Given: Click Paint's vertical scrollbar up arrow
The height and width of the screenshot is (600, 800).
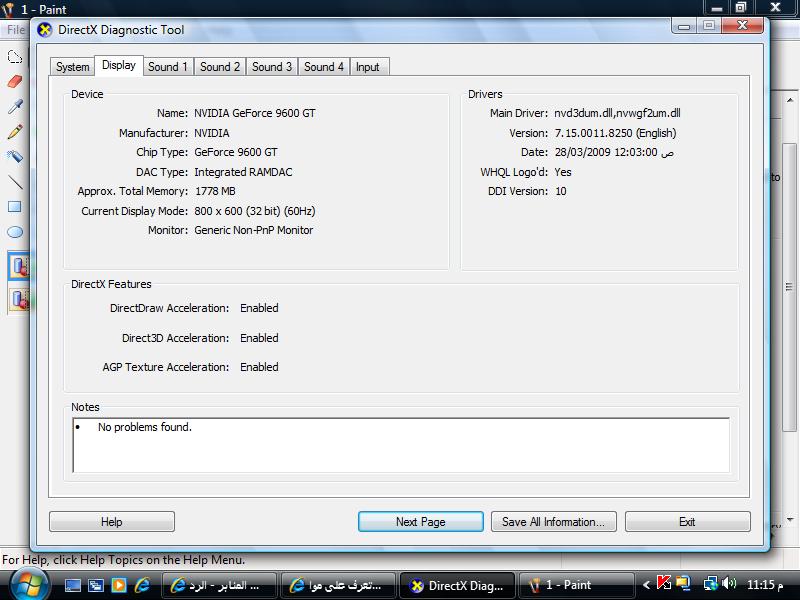Looking at the screenshot, I should [789, 100].
